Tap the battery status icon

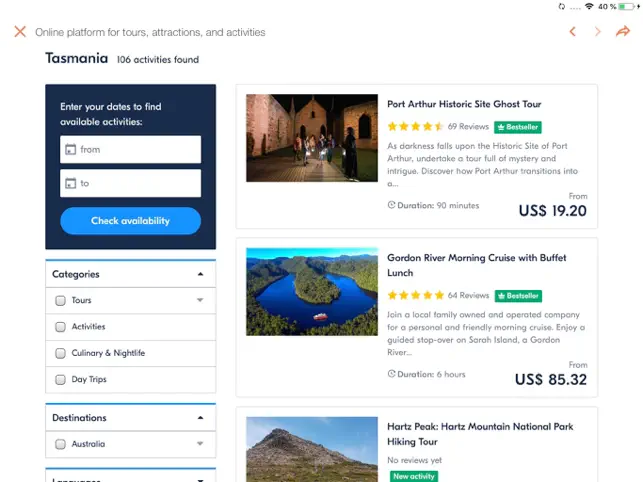tap(627, 6)
